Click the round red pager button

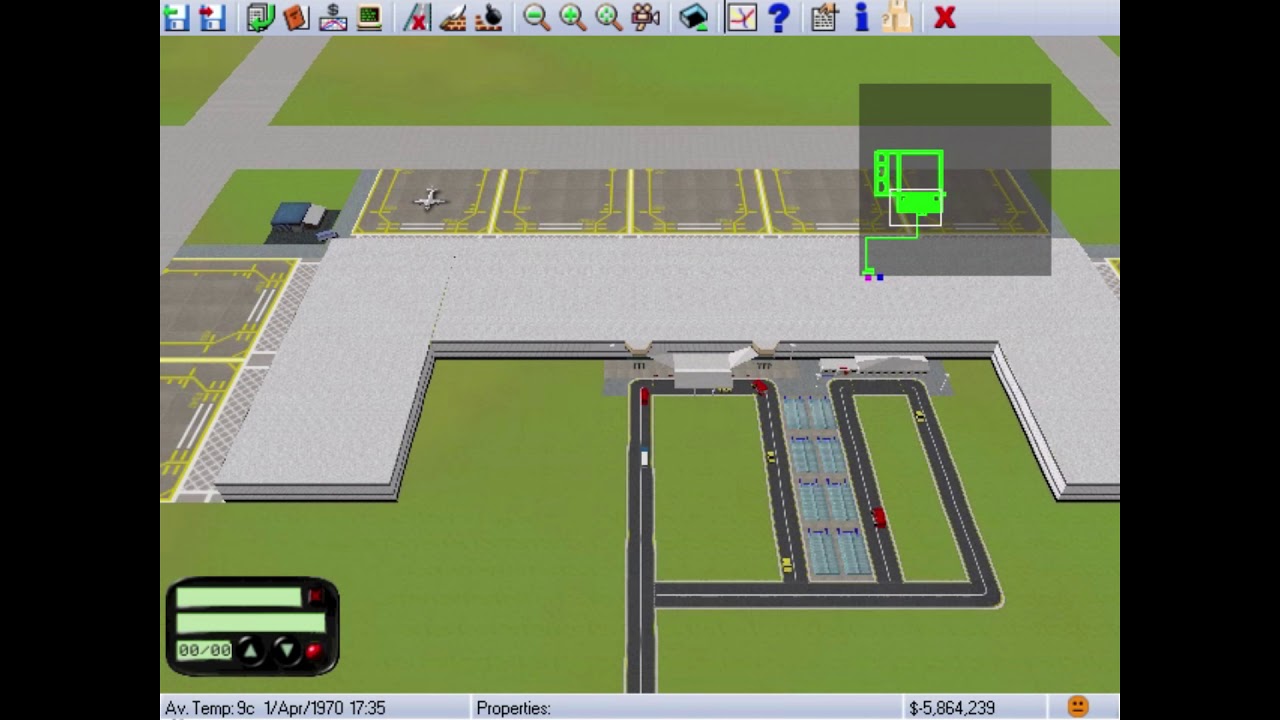pyautogui.click(x=314, y=651)
